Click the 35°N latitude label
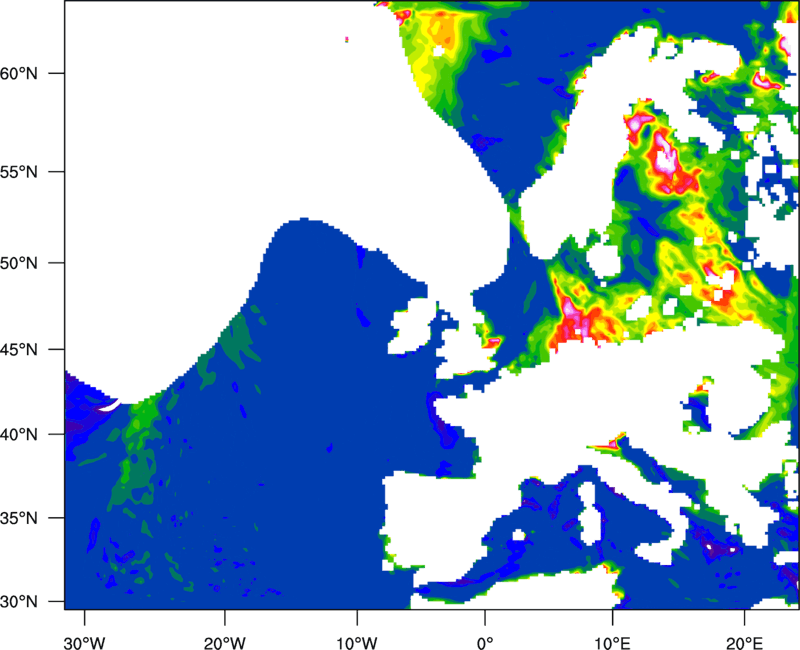 pos(19,518)
